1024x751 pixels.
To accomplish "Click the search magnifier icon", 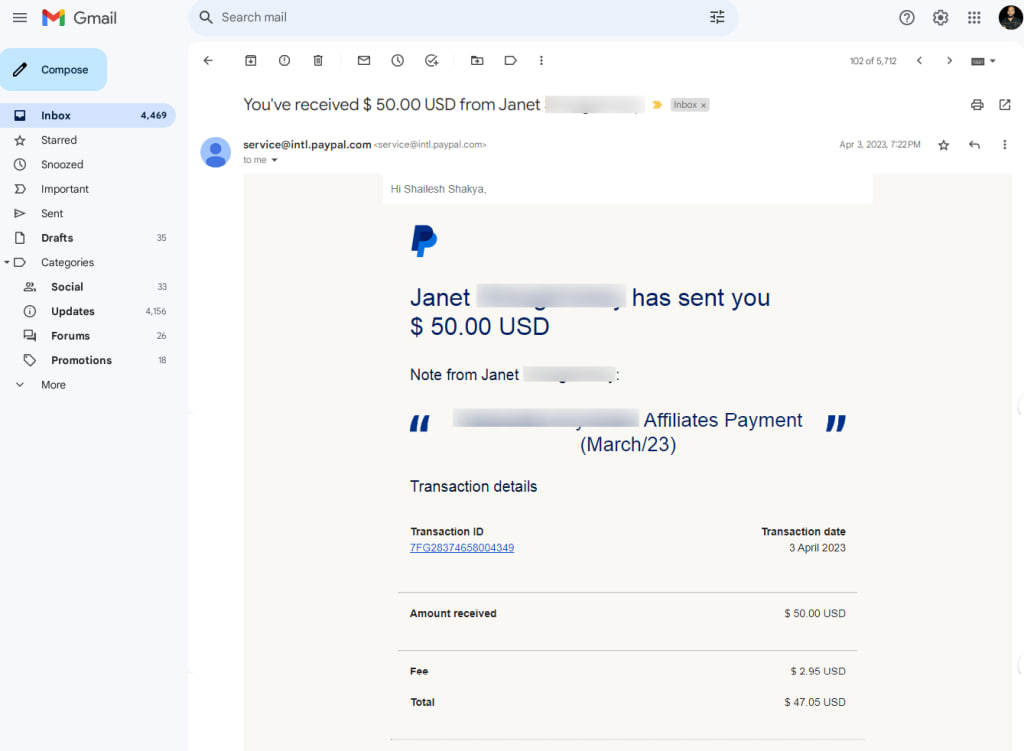I will (x=206, y=18).
